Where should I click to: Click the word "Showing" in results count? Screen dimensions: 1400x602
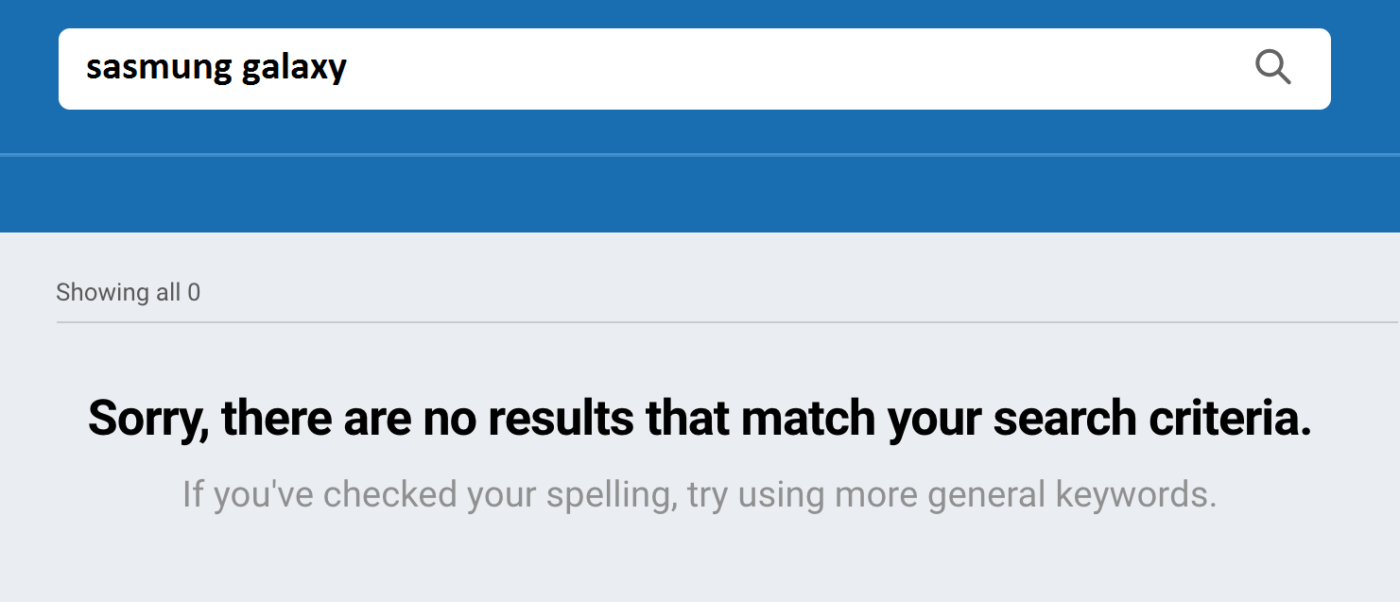[102, 292]
